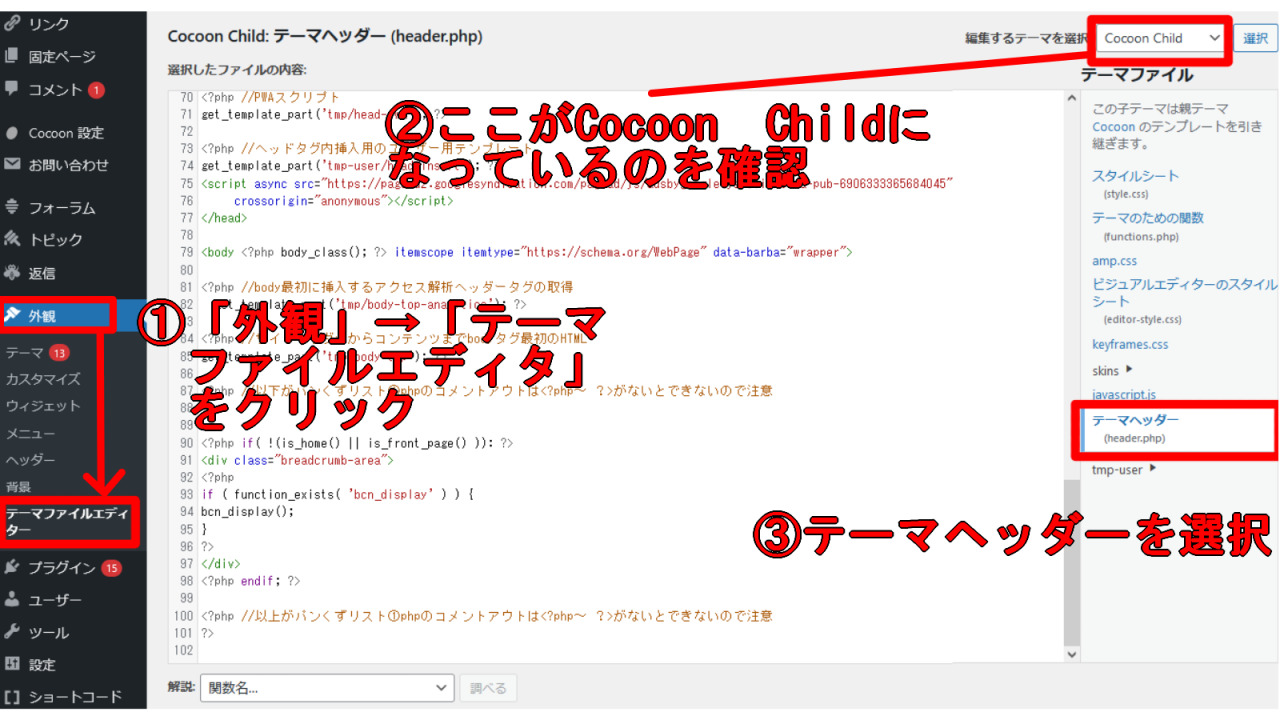Click the link icon in sidebar

(x=12, y=23)
